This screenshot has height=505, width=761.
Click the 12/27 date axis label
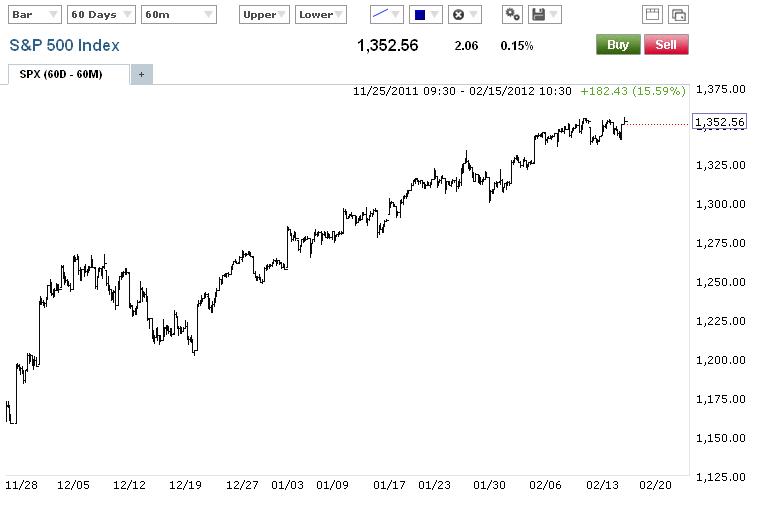(242, 485)
